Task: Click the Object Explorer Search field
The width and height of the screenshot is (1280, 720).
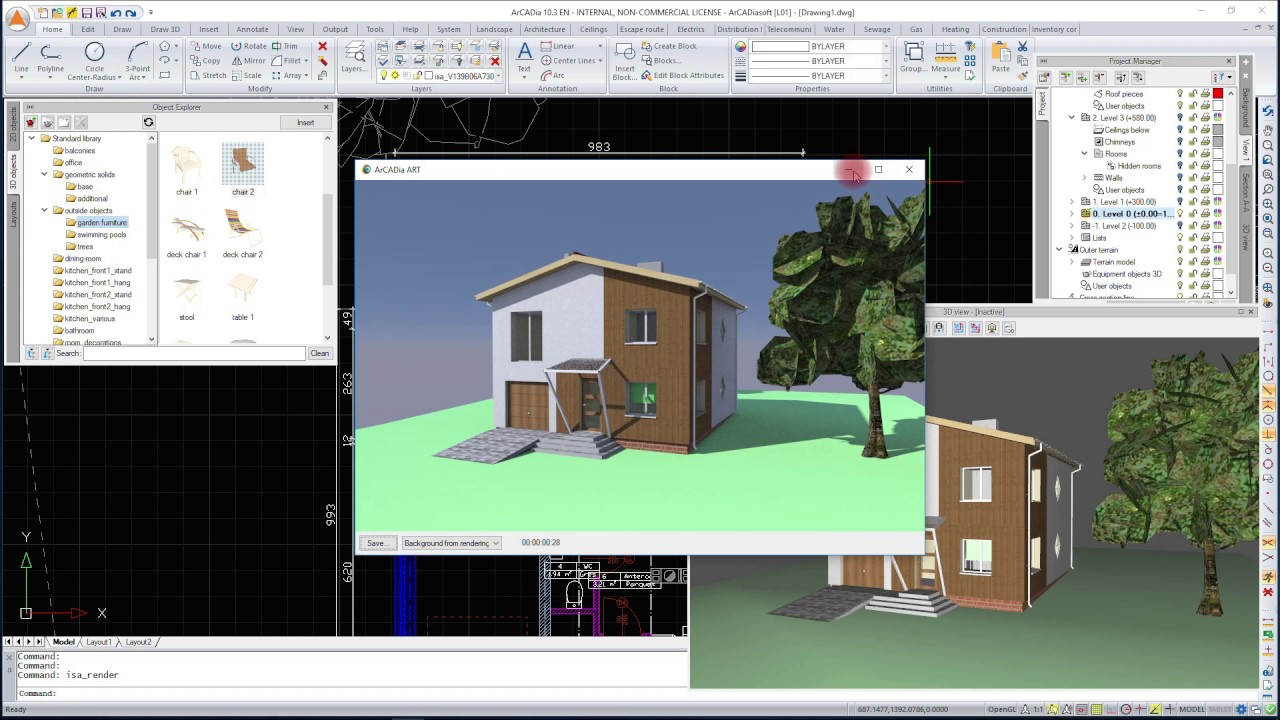Action: click(194, 353)
